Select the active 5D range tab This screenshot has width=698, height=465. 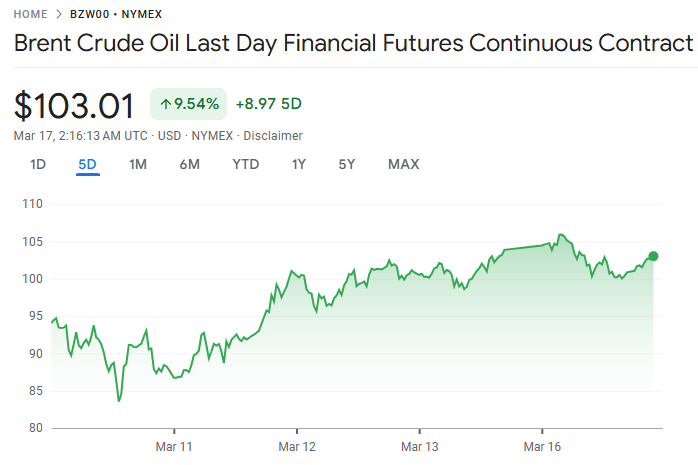(x=88, y=164)
